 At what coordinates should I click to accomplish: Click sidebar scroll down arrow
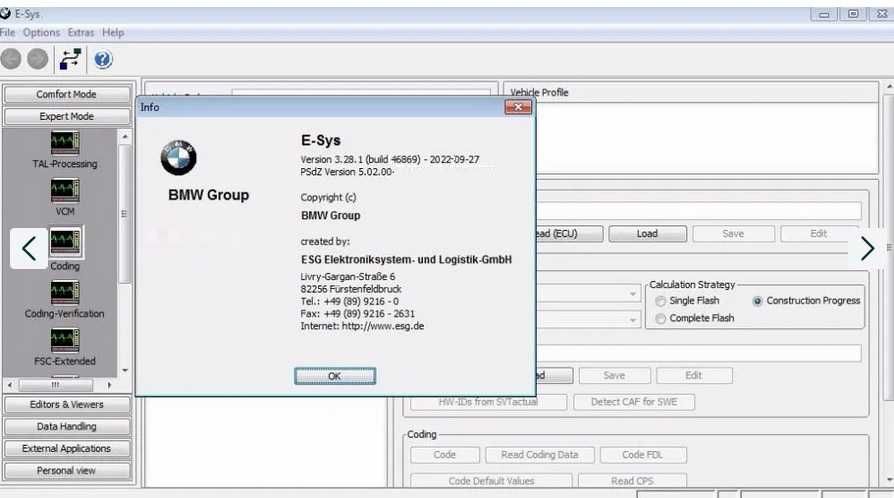point(125,370)
